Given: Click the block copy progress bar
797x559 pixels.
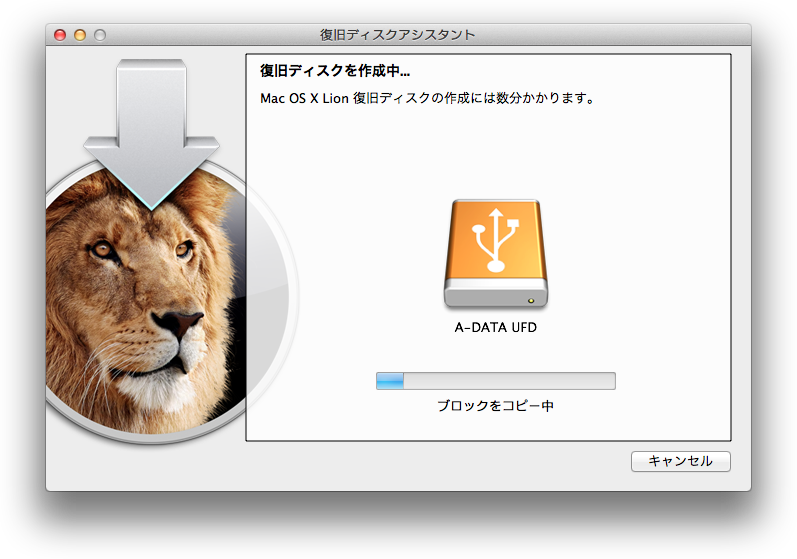Looking at the screenshot, I should point(496,381).
